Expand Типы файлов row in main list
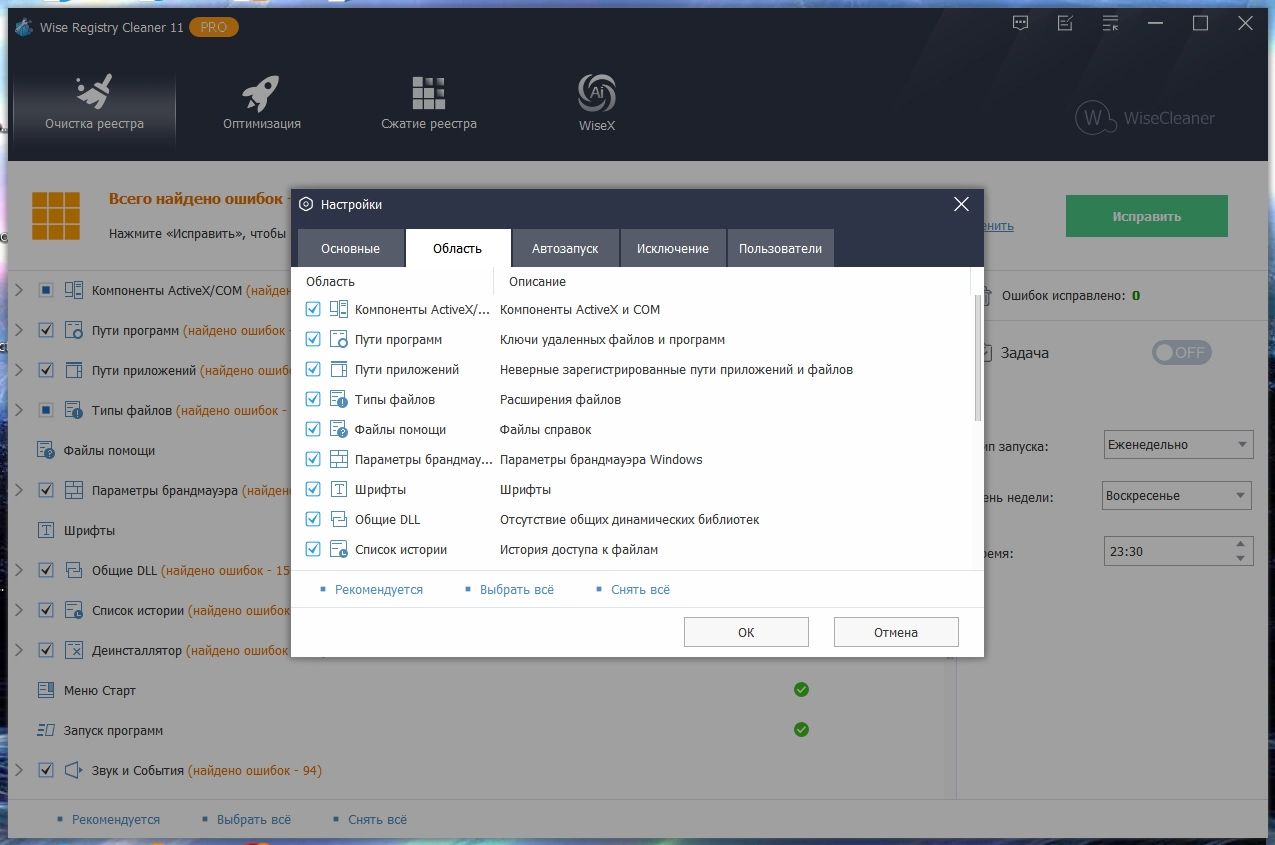This screenshot has height=845, width=1275. (18, 410)
